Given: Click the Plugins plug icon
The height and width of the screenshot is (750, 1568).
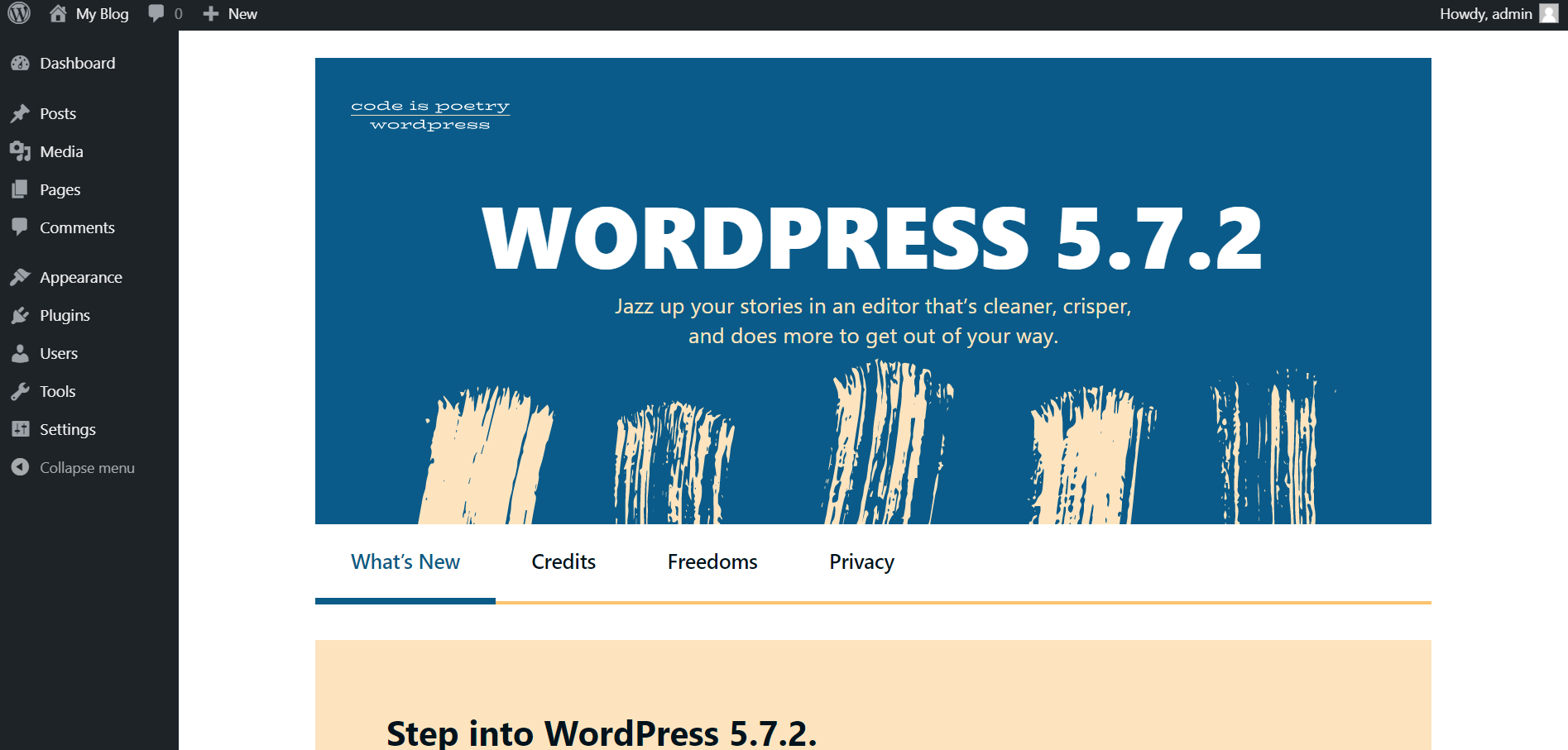Looking at the screenshot, I should pyautogui.click(x=21, y=315).
